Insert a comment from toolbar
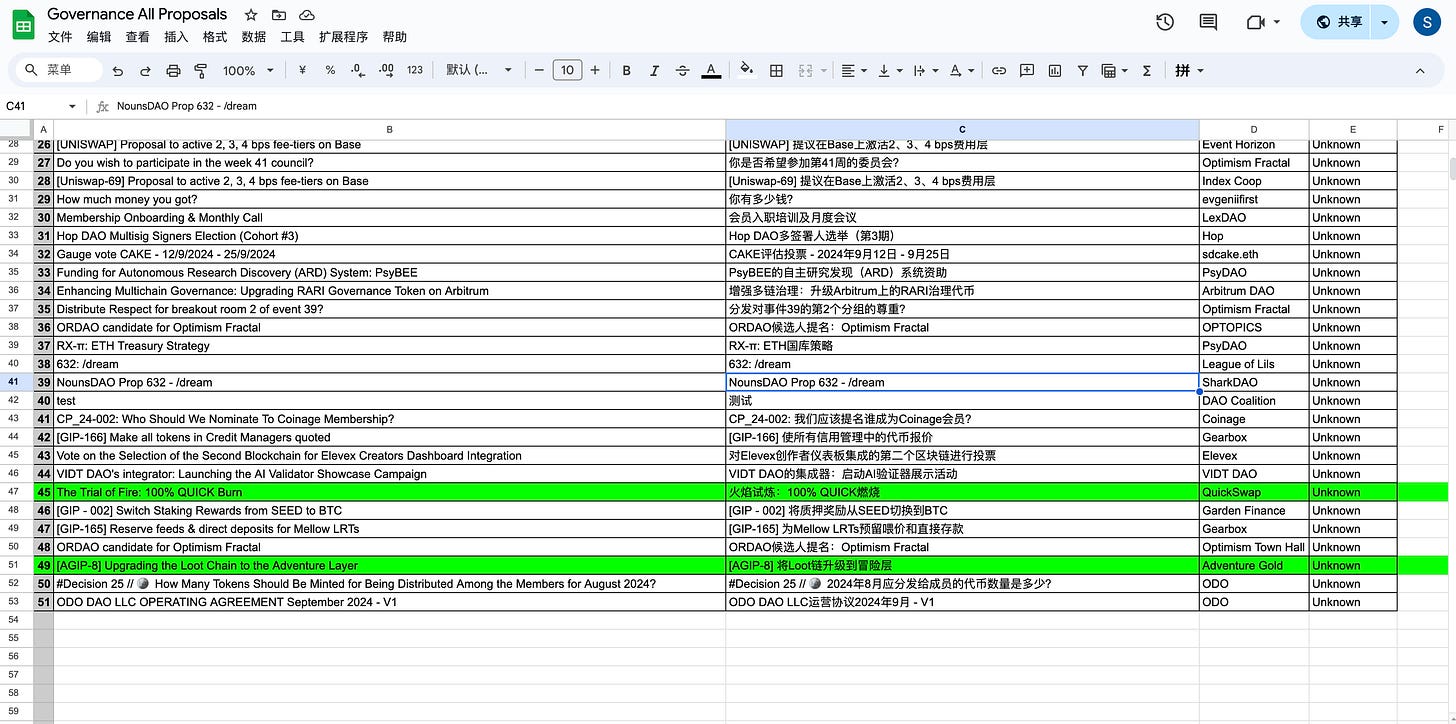Image resolution: width=1456 pixels, height=724 pixels. (1026, 70)
